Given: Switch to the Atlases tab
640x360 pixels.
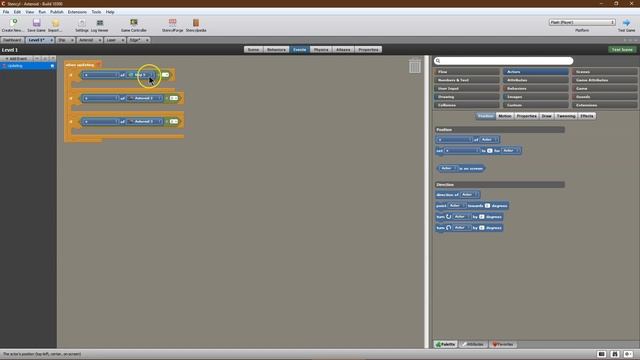Looking at the screenshot, I should (343, 49).
